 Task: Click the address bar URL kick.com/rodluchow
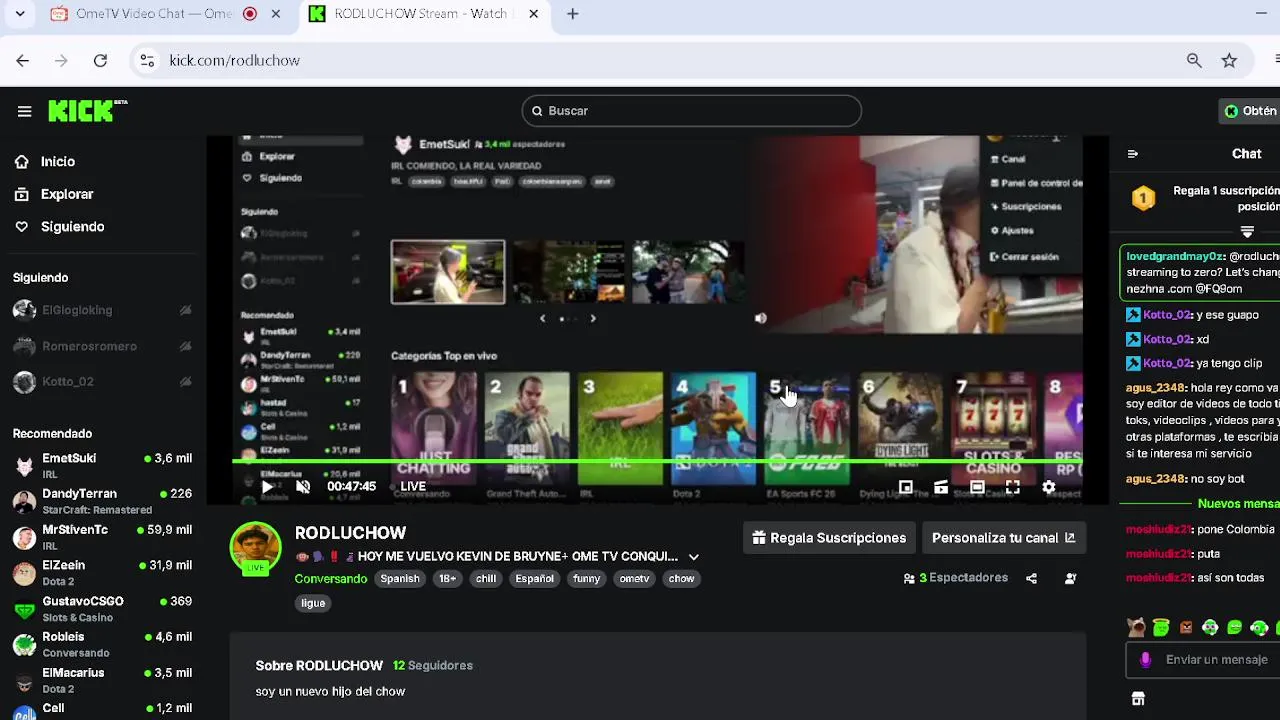click(x=235, y=60)
